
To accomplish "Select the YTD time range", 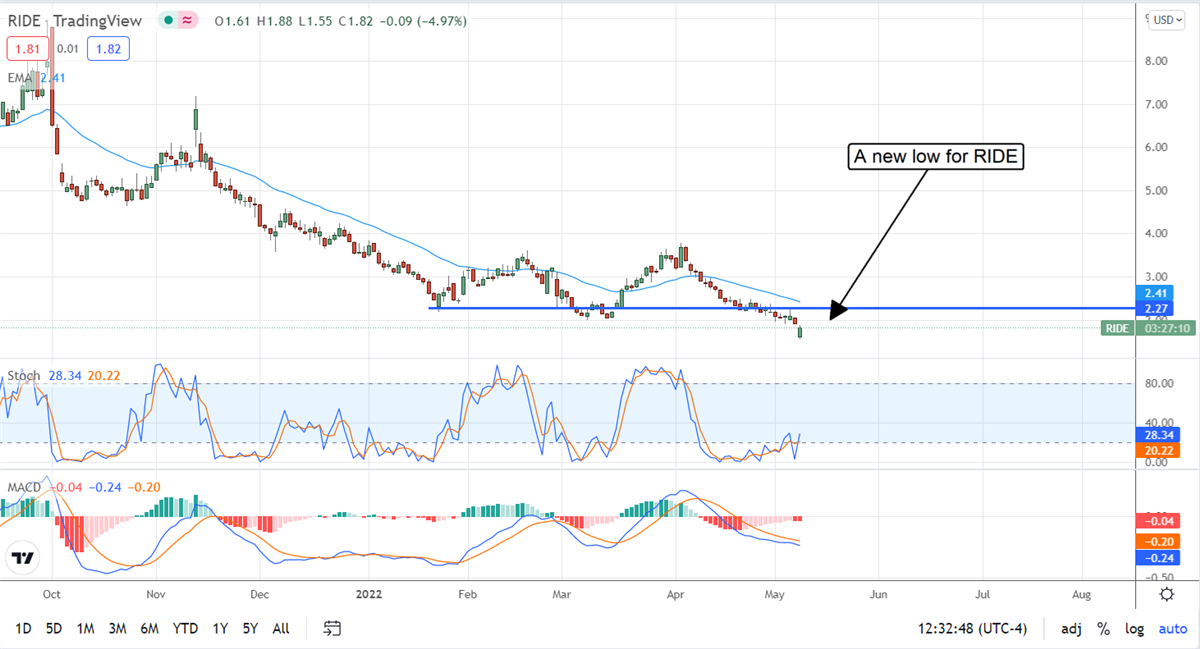I will pos(184,629).
